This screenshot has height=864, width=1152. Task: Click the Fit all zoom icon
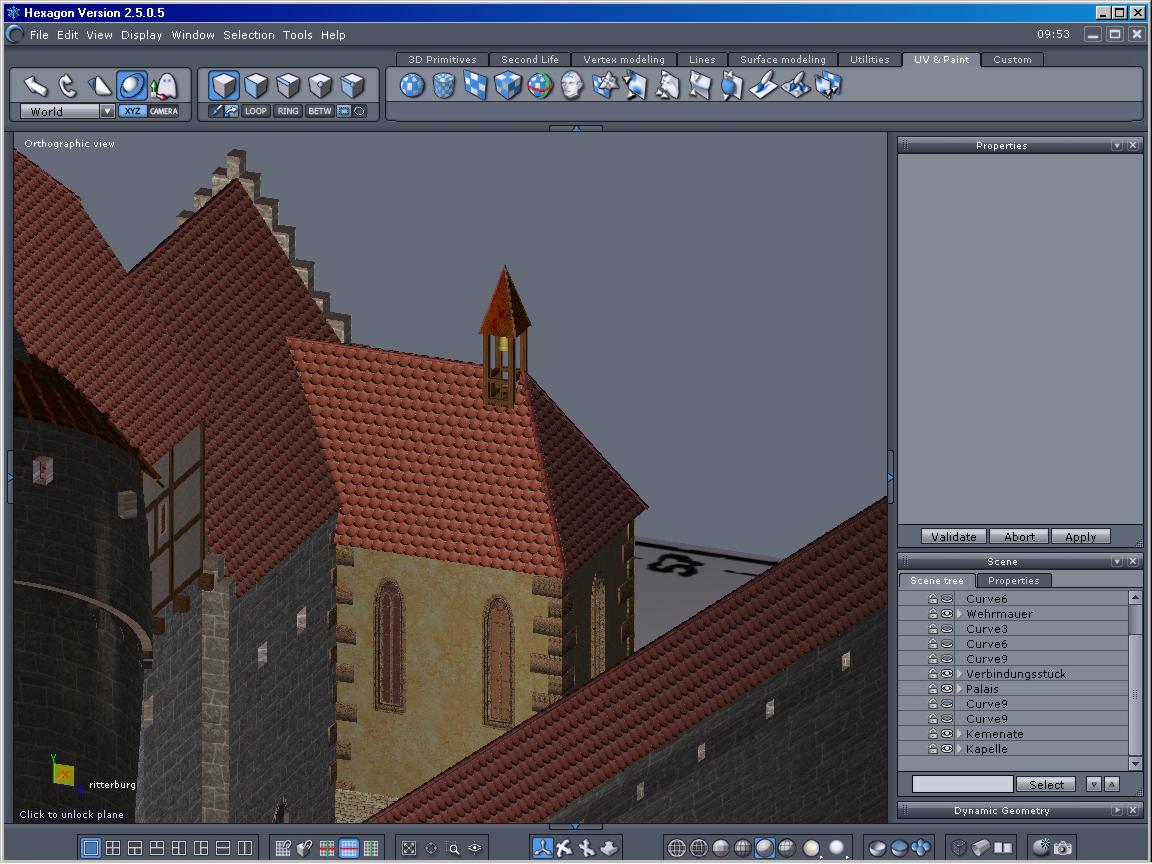(x=409, y=849)
